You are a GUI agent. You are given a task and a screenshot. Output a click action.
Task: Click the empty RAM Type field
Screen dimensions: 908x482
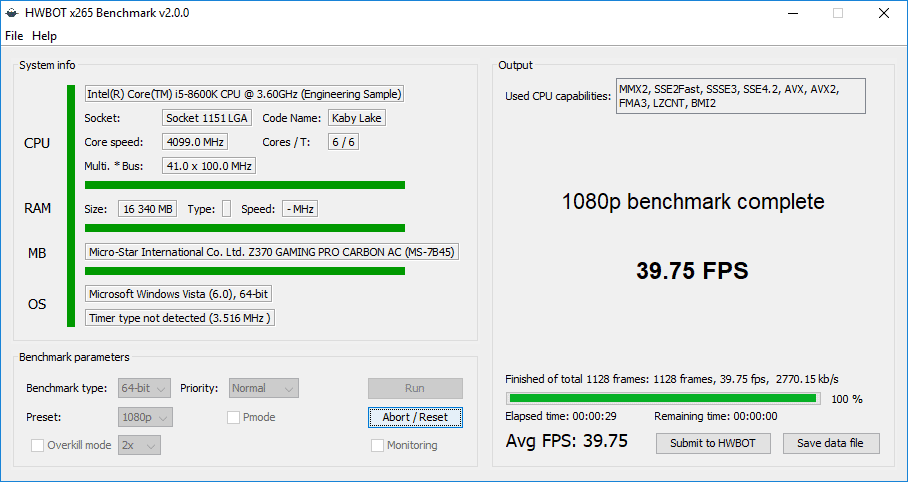226,209
